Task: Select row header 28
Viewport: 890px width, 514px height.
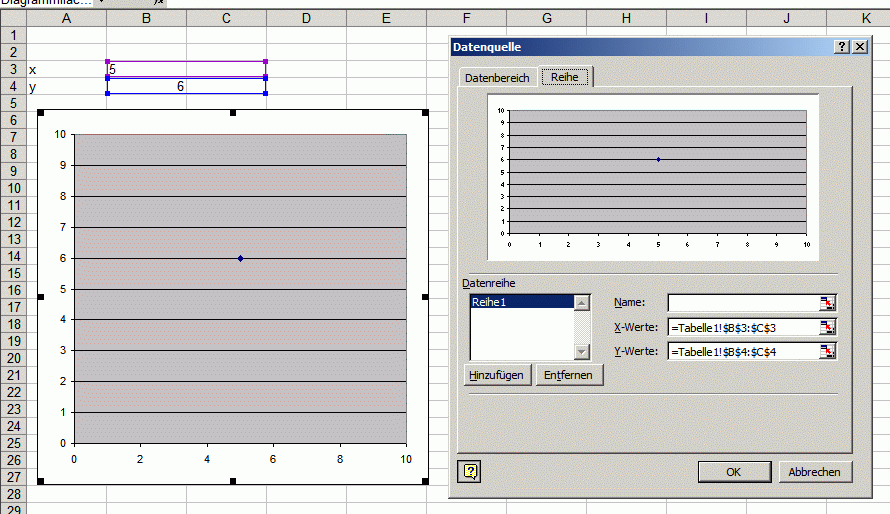Action: click(14, 494)
